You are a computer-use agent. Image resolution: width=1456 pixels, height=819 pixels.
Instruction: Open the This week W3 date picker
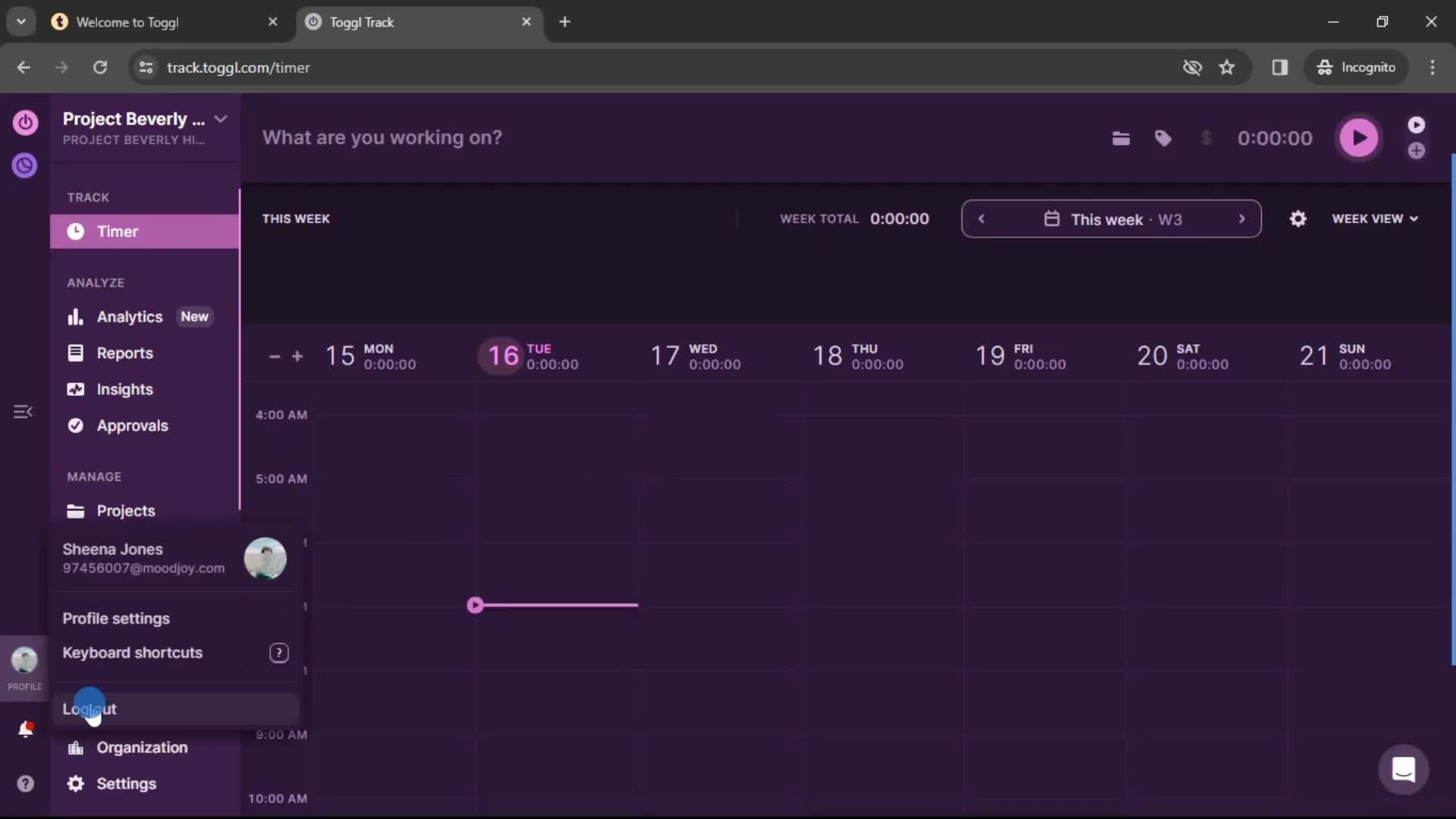pos(1112,219)
